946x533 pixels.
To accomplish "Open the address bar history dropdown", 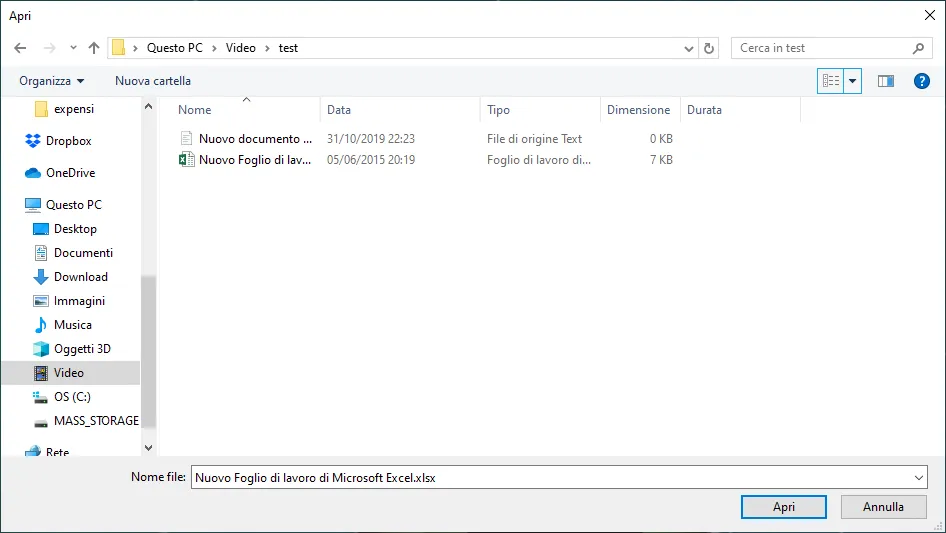I will click(x=689, y=48).
